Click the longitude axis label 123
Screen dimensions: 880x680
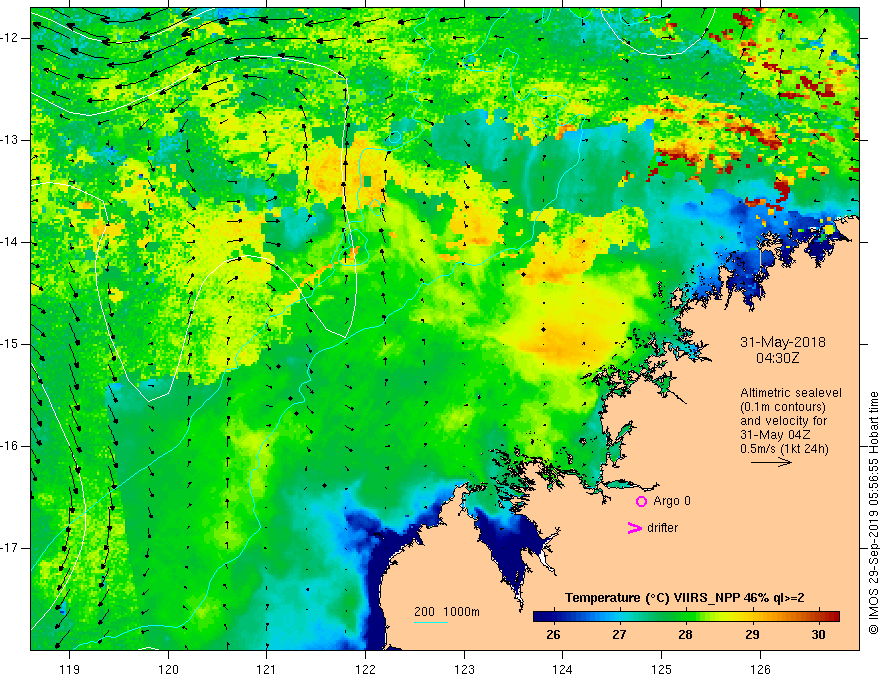tap(464, 669)
